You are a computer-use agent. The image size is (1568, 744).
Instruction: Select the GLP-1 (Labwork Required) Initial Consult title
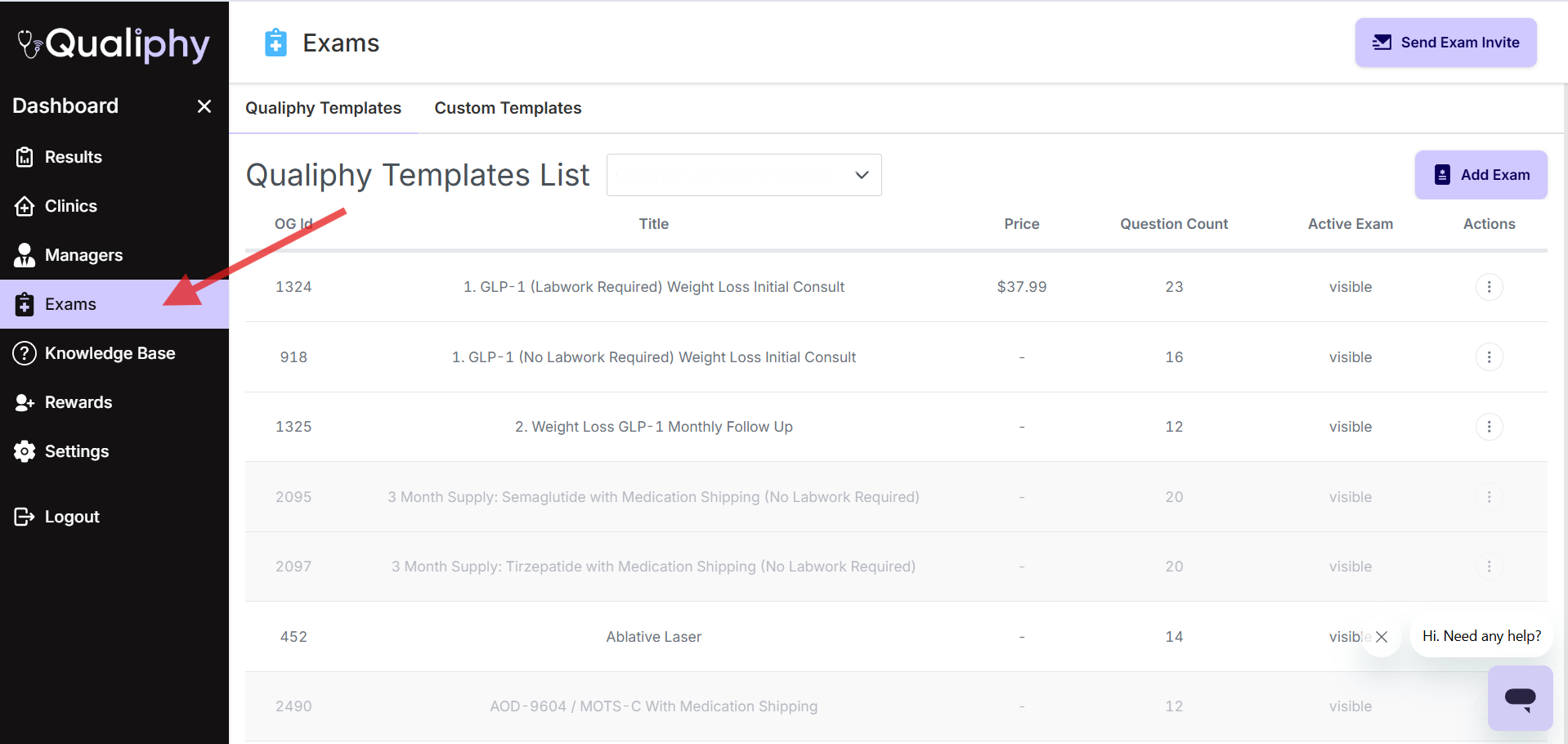tap(654, 287)
